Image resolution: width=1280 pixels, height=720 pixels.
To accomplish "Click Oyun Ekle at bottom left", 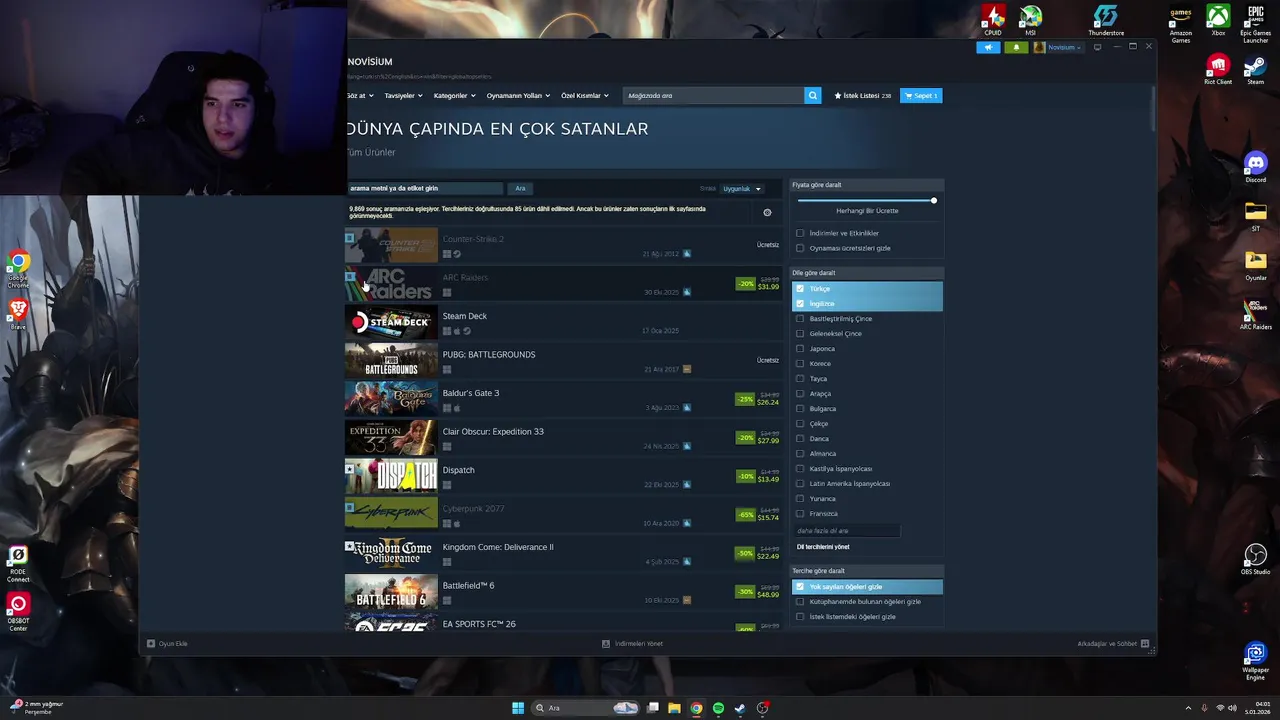I will tap(168, 644).
